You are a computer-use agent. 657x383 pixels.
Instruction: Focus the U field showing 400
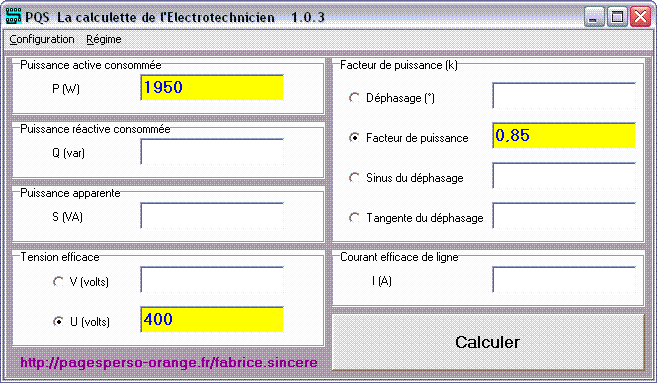click(212, 319)
